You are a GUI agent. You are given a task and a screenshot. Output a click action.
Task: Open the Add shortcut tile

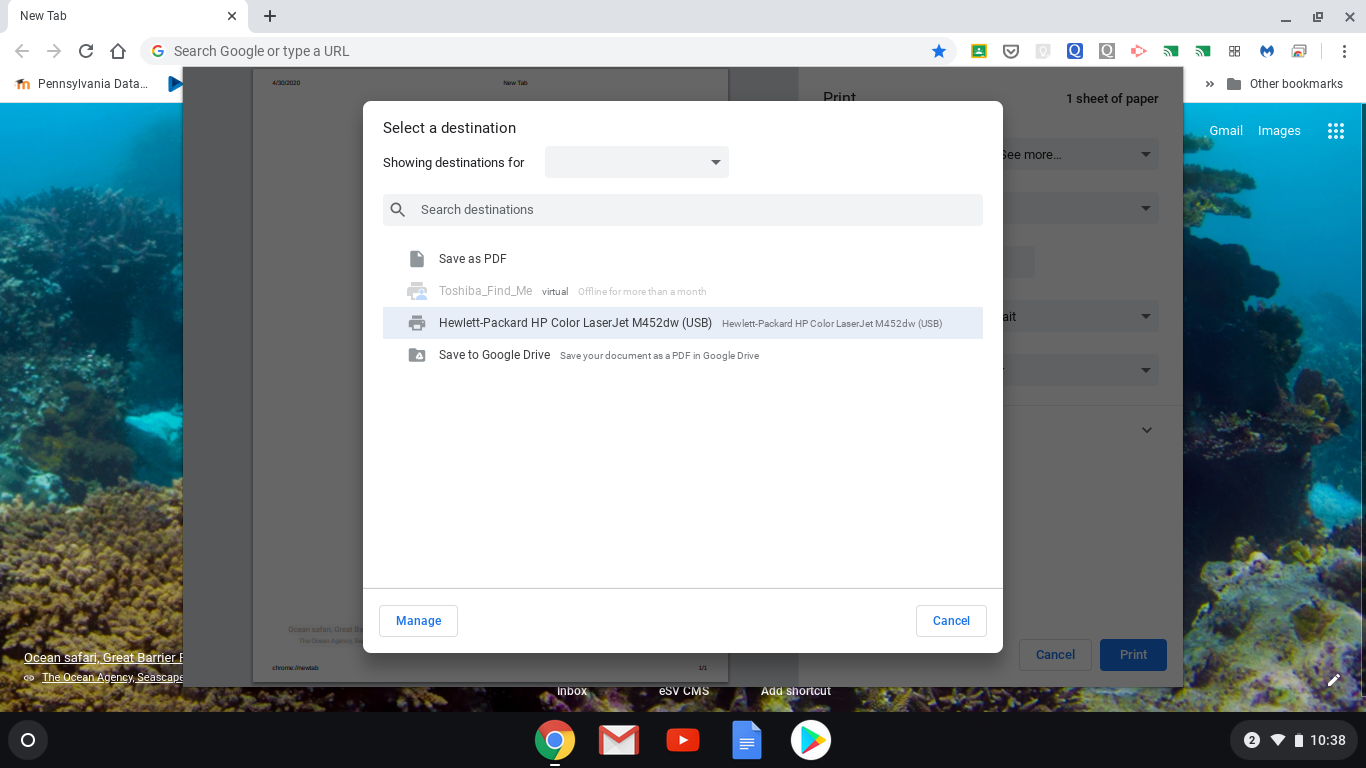795,691
